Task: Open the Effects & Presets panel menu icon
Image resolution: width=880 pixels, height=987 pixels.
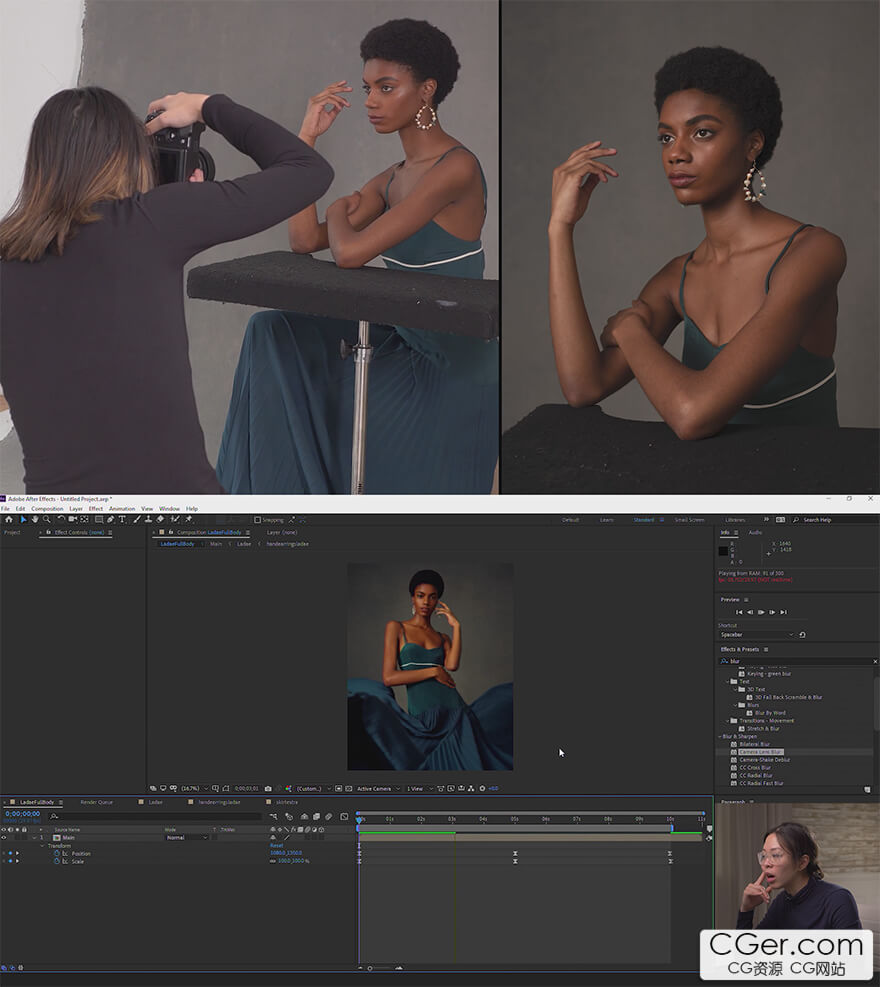Action: click(x=766, y=649)
